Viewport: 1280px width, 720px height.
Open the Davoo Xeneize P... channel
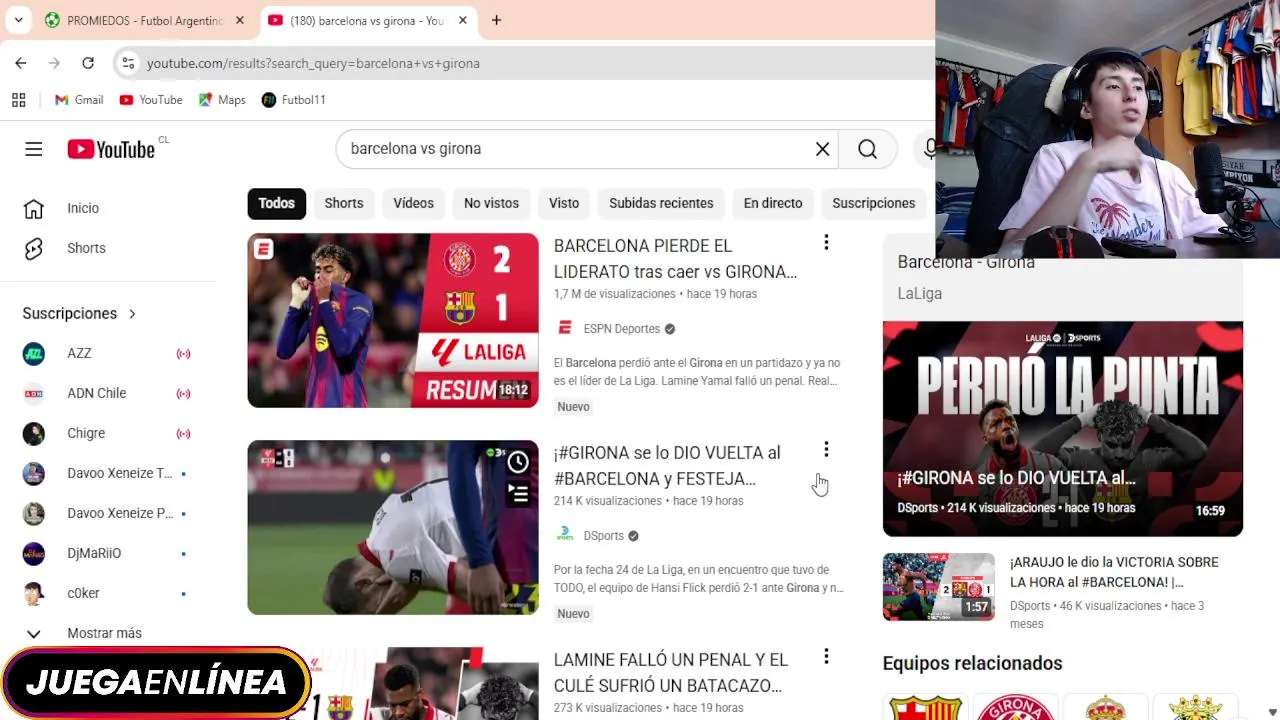click(x=106, y=513)
